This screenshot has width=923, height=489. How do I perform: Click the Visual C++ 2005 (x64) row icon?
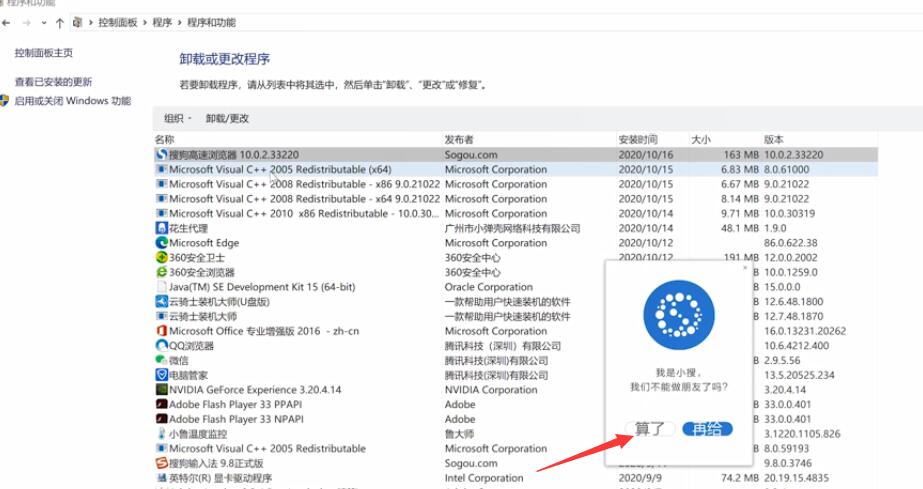tap(161, 169)
